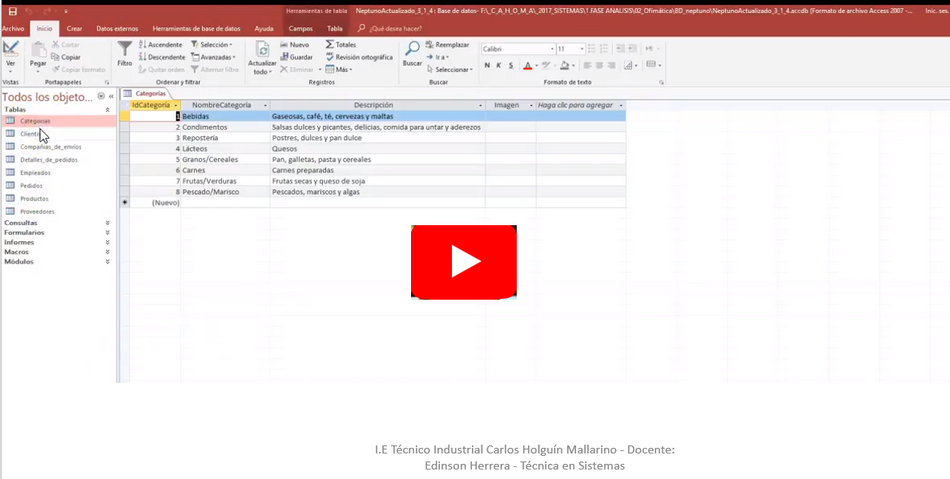The image size is (950, 479).
Task: Click the Nuevo record button
Action: (294, 45)
